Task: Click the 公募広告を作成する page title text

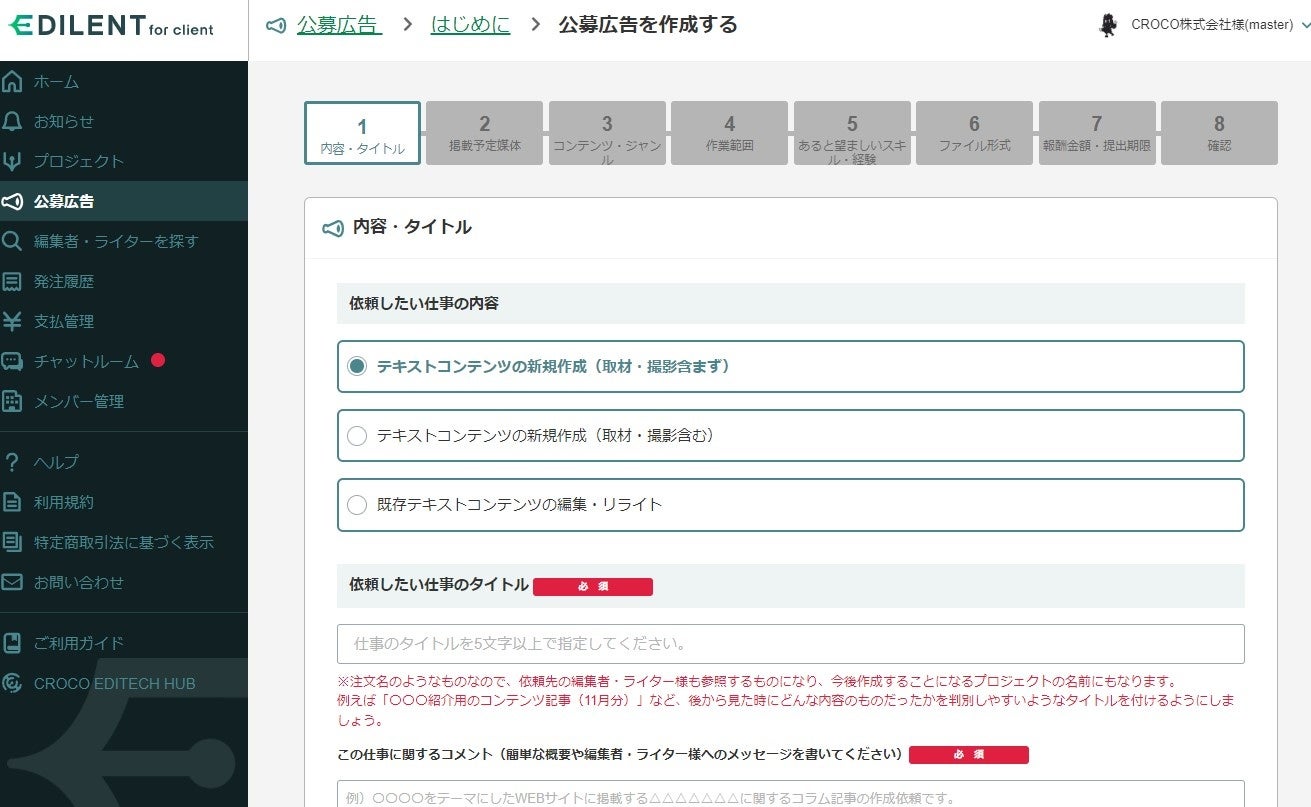Action: tap(648, 25)
